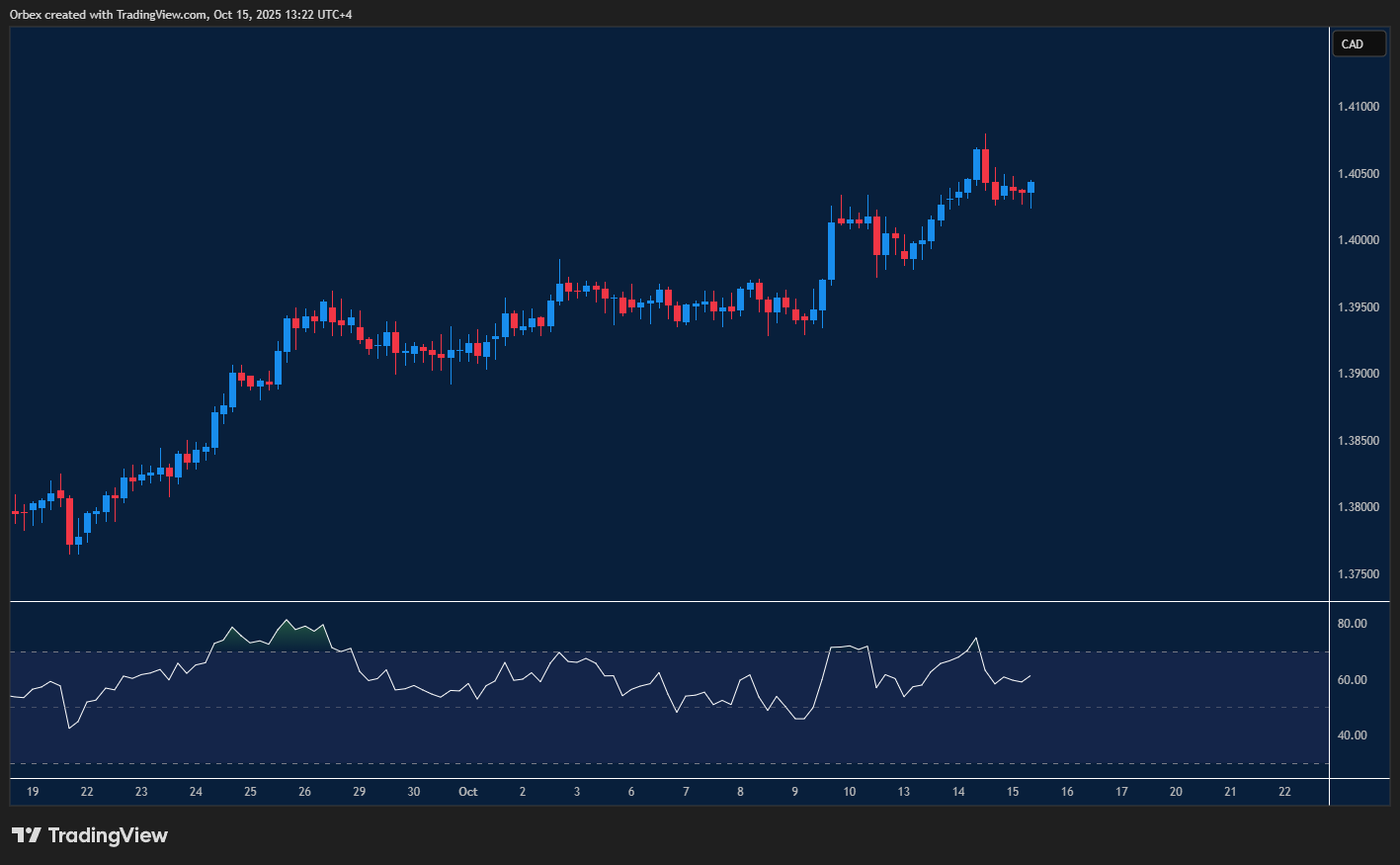This screenshot has width=1400, height=865.
Task: Select the large red candle near date 22 low
Action: (x=69, y=521)
